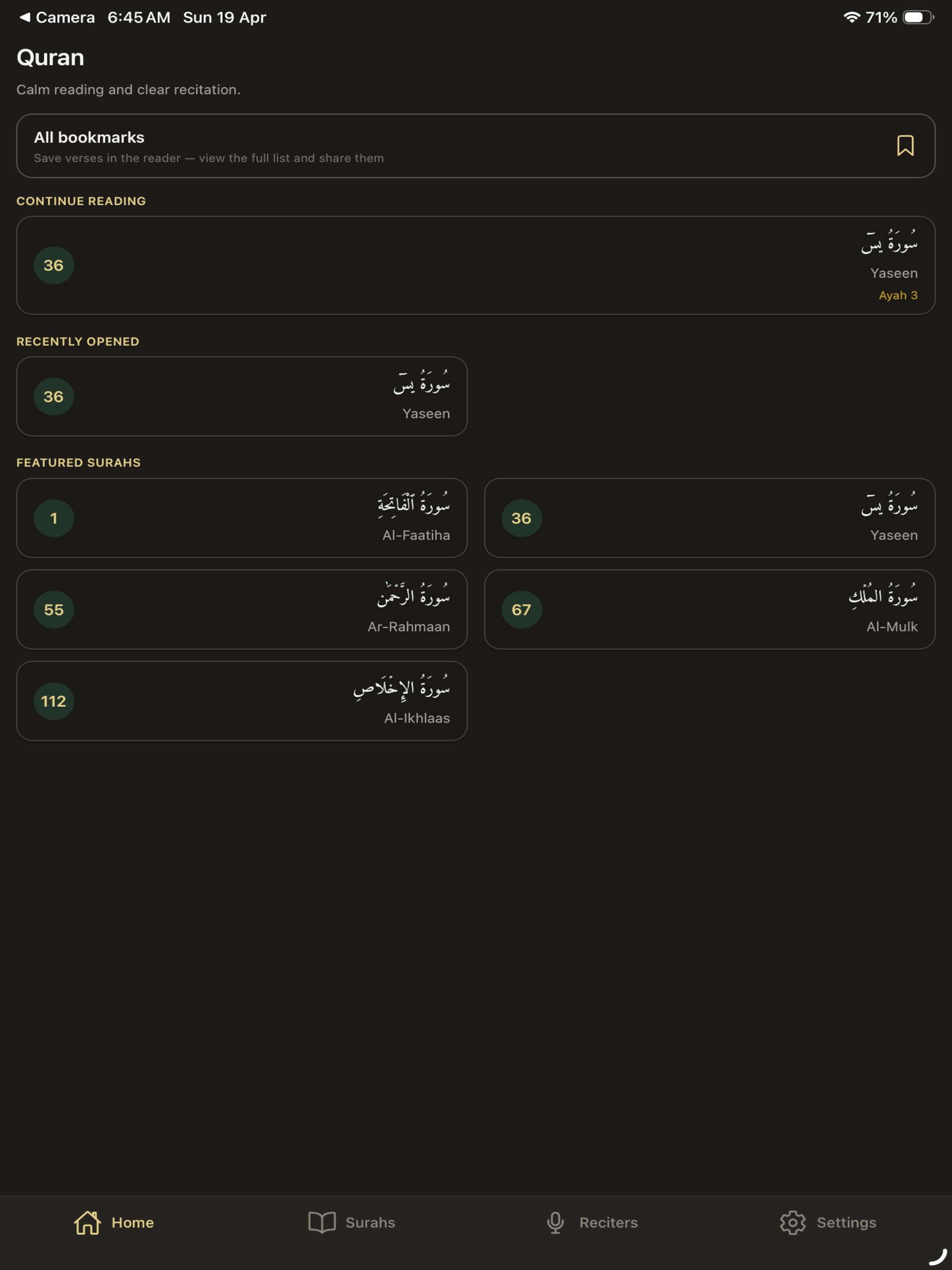Tap Arabic title in Continue Reading card

[889, 241]
